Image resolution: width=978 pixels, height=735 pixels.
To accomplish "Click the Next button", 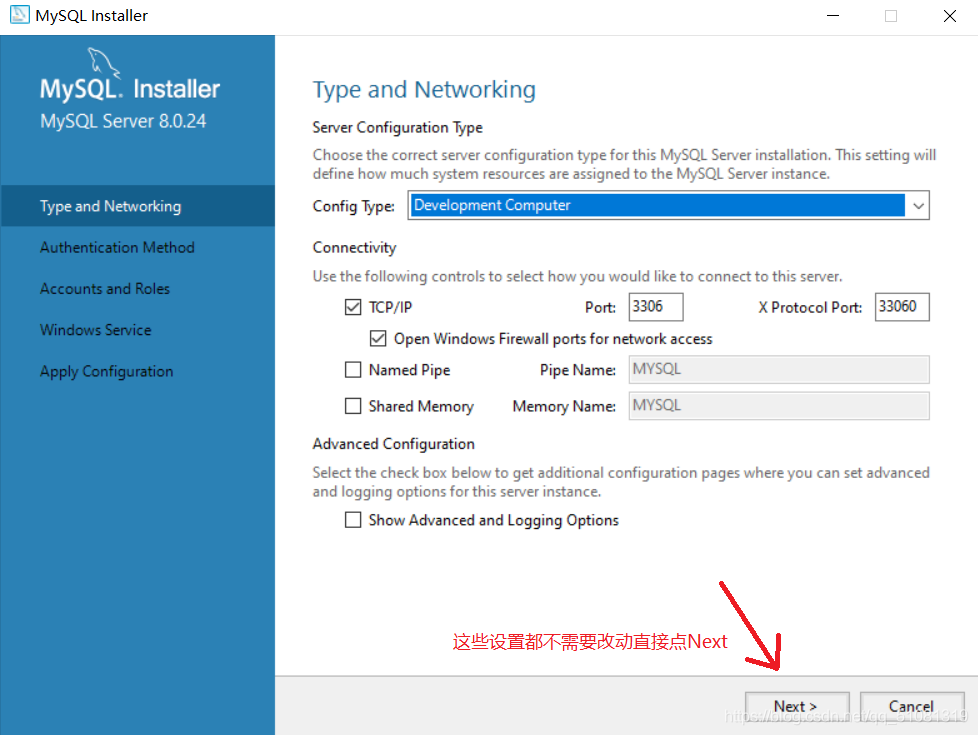I will pyautogui.click(x=796, y=706).
